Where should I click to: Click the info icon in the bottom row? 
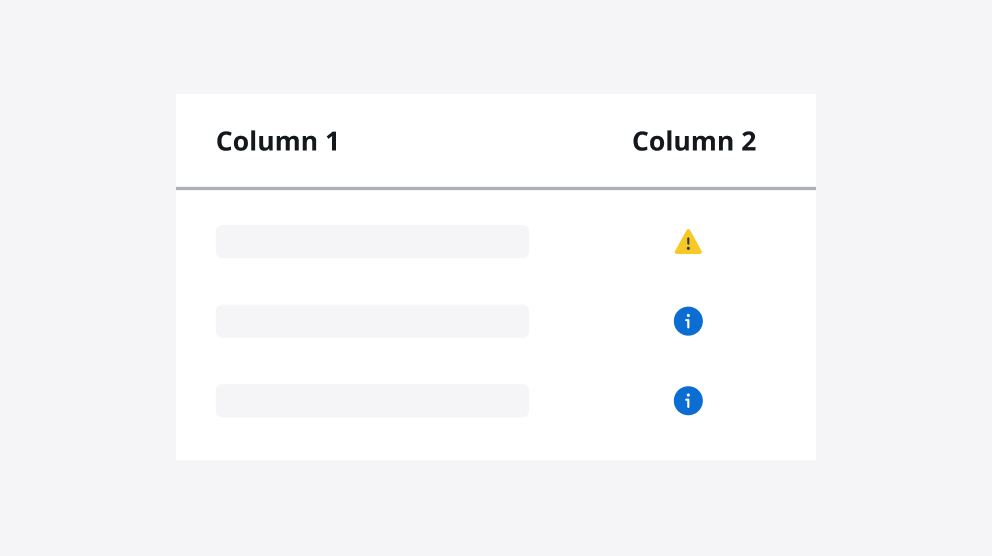688,401
